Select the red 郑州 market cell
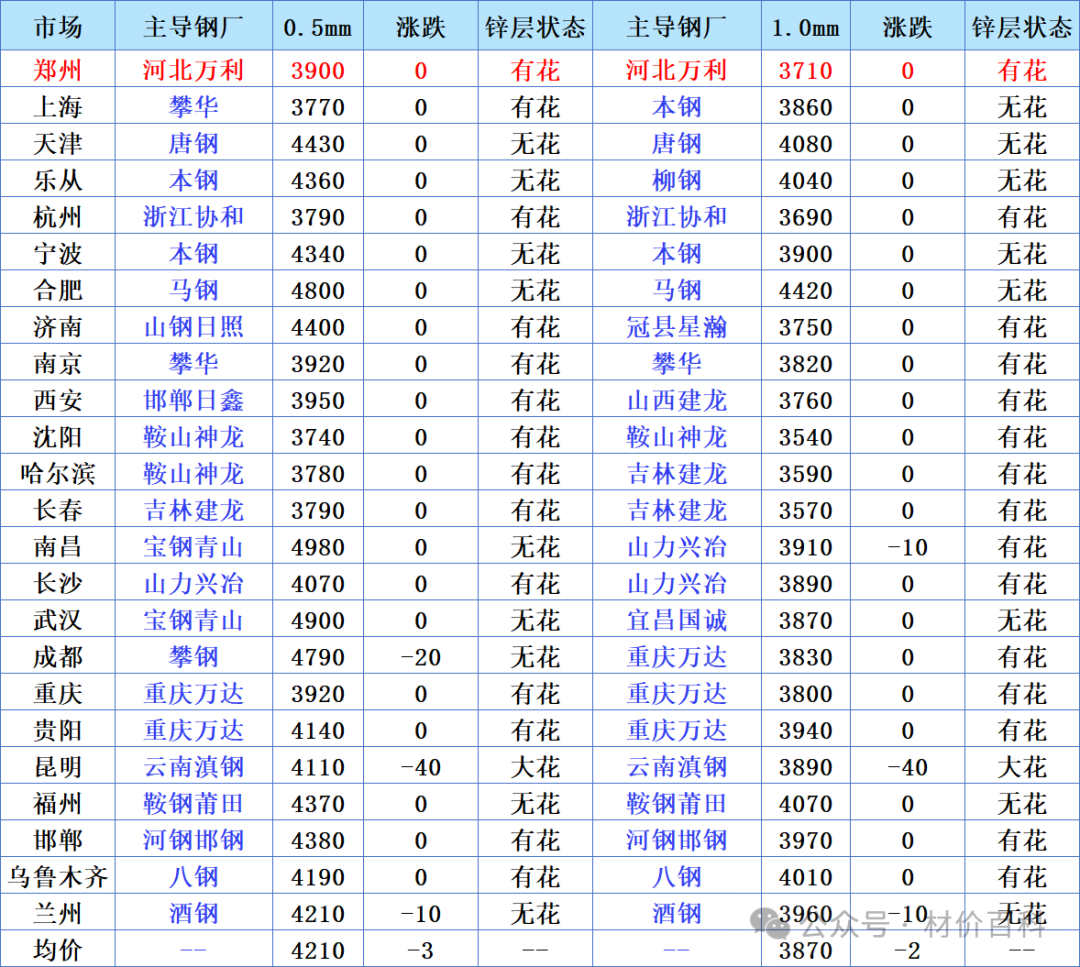1080x967 pixels. tap(58, 70)
